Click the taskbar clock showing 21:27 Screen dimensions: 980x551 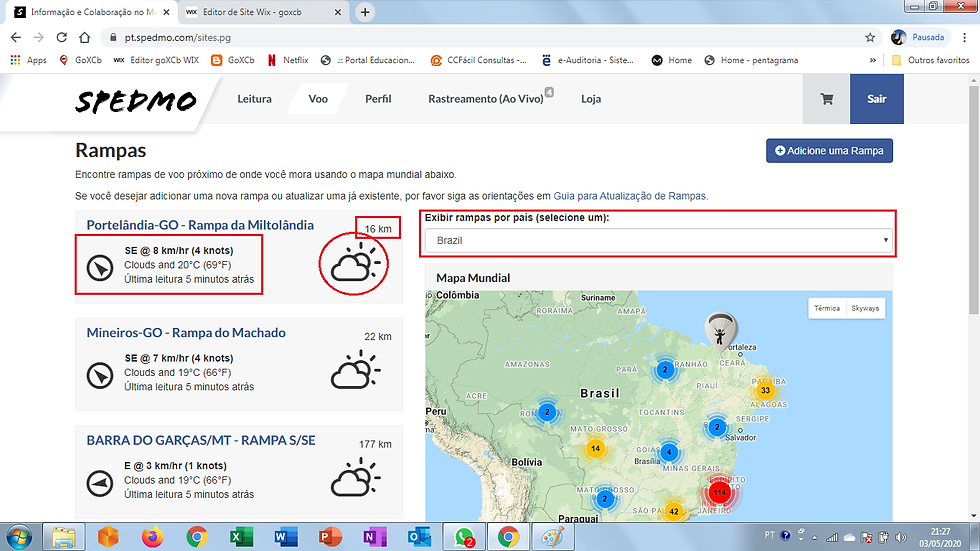pos(940,537)
